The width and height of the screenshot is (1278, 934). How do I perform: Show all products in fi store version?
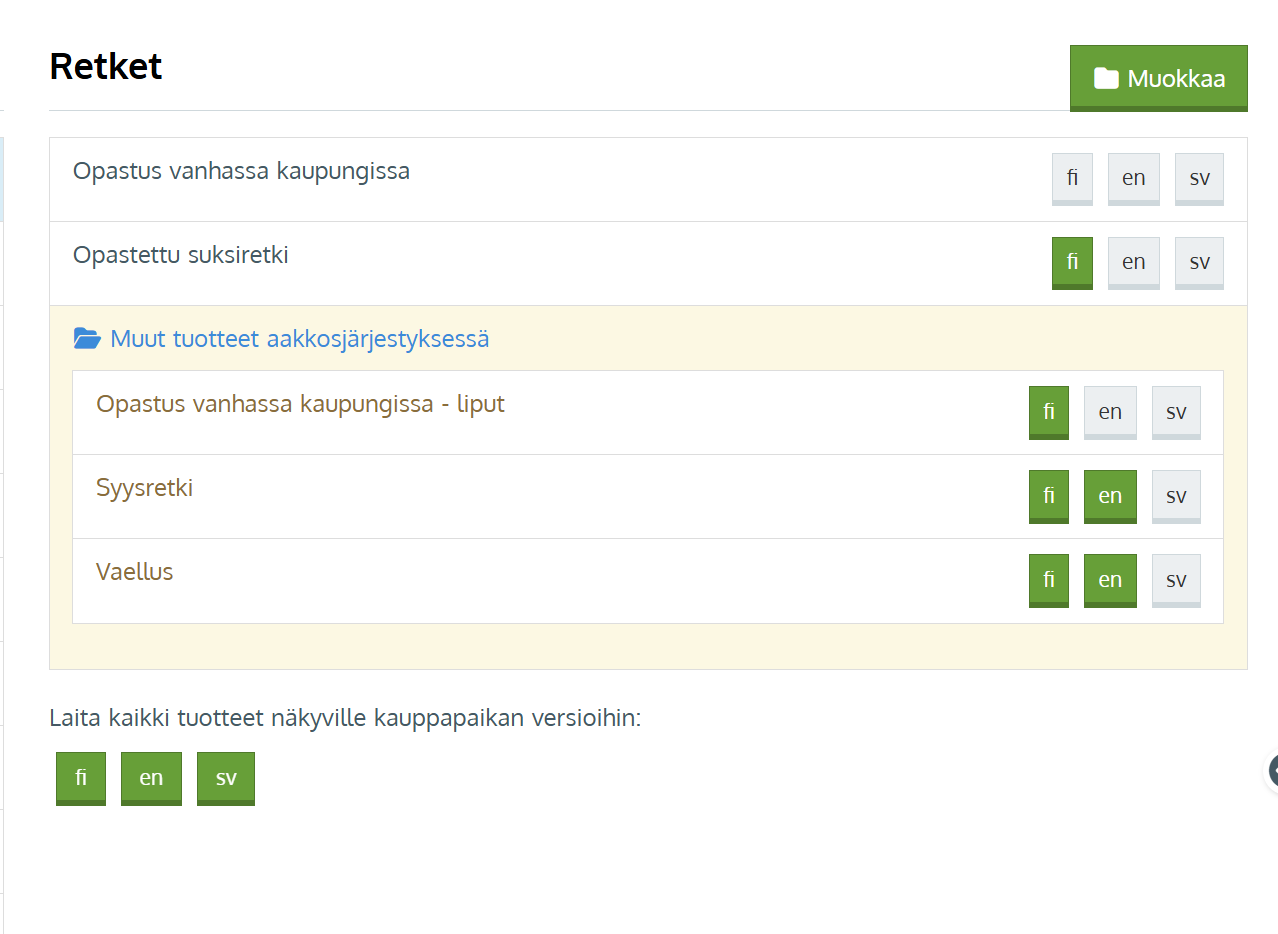[81, 777]
